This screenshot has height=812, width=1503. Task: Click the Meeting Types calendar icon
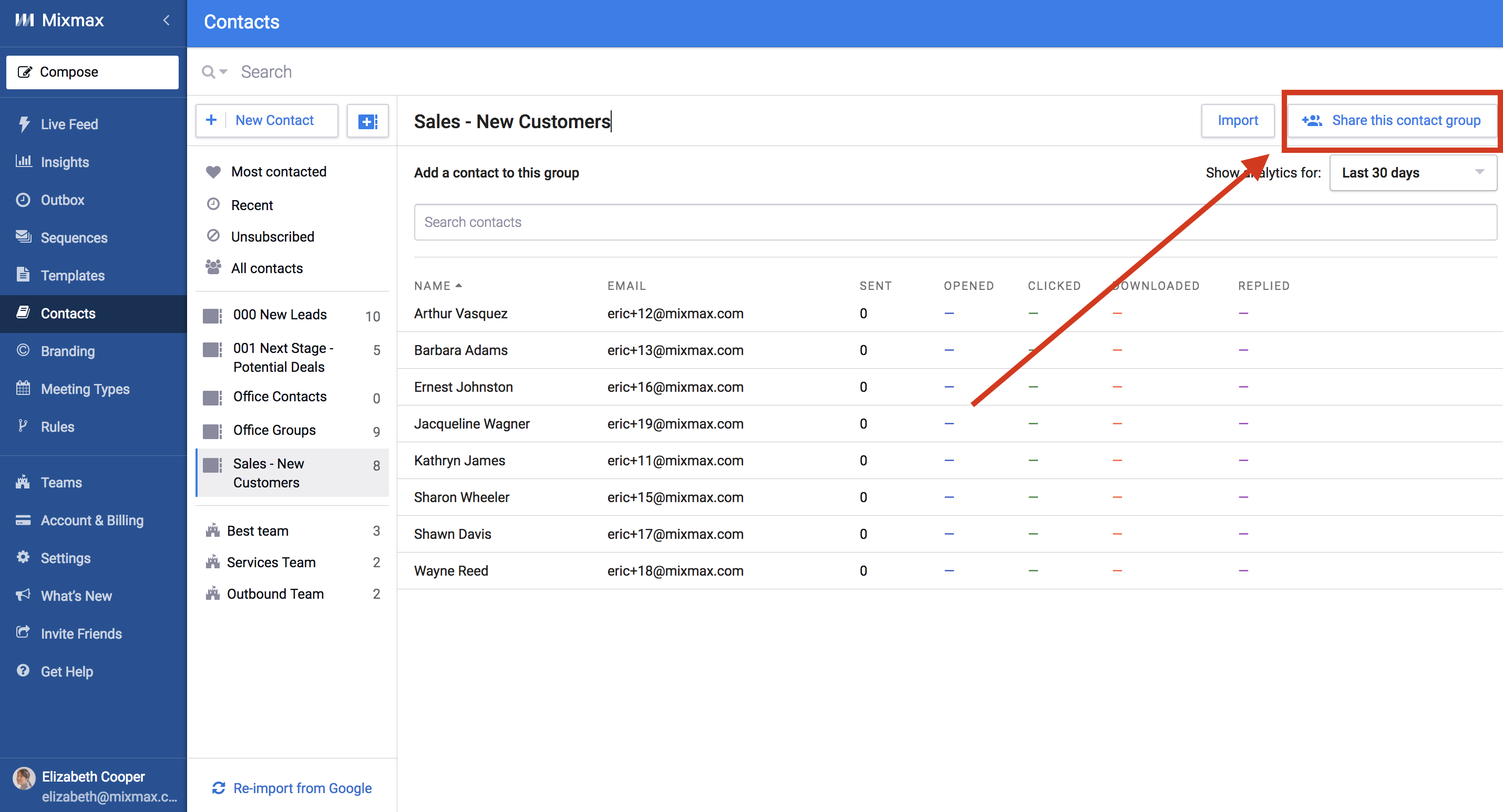pyautogui.click(x=23, y=389)
